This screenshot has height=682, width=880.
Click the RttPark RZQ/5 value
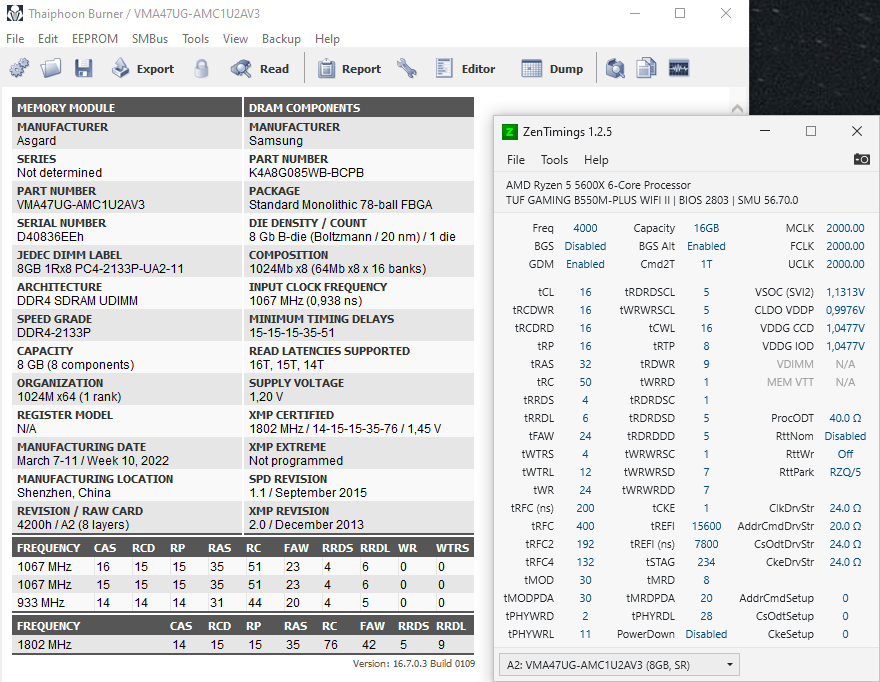tap(845, 472)
